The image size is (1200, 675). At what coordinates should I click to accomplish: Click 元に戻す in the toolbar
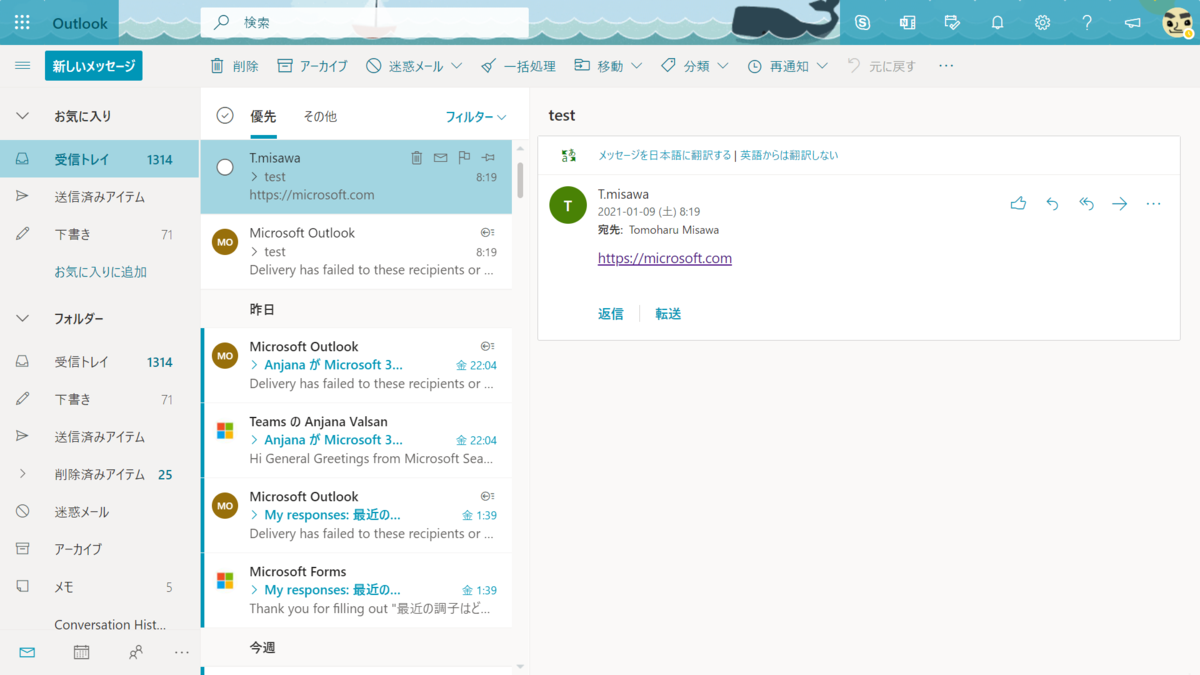coord(880,66)
